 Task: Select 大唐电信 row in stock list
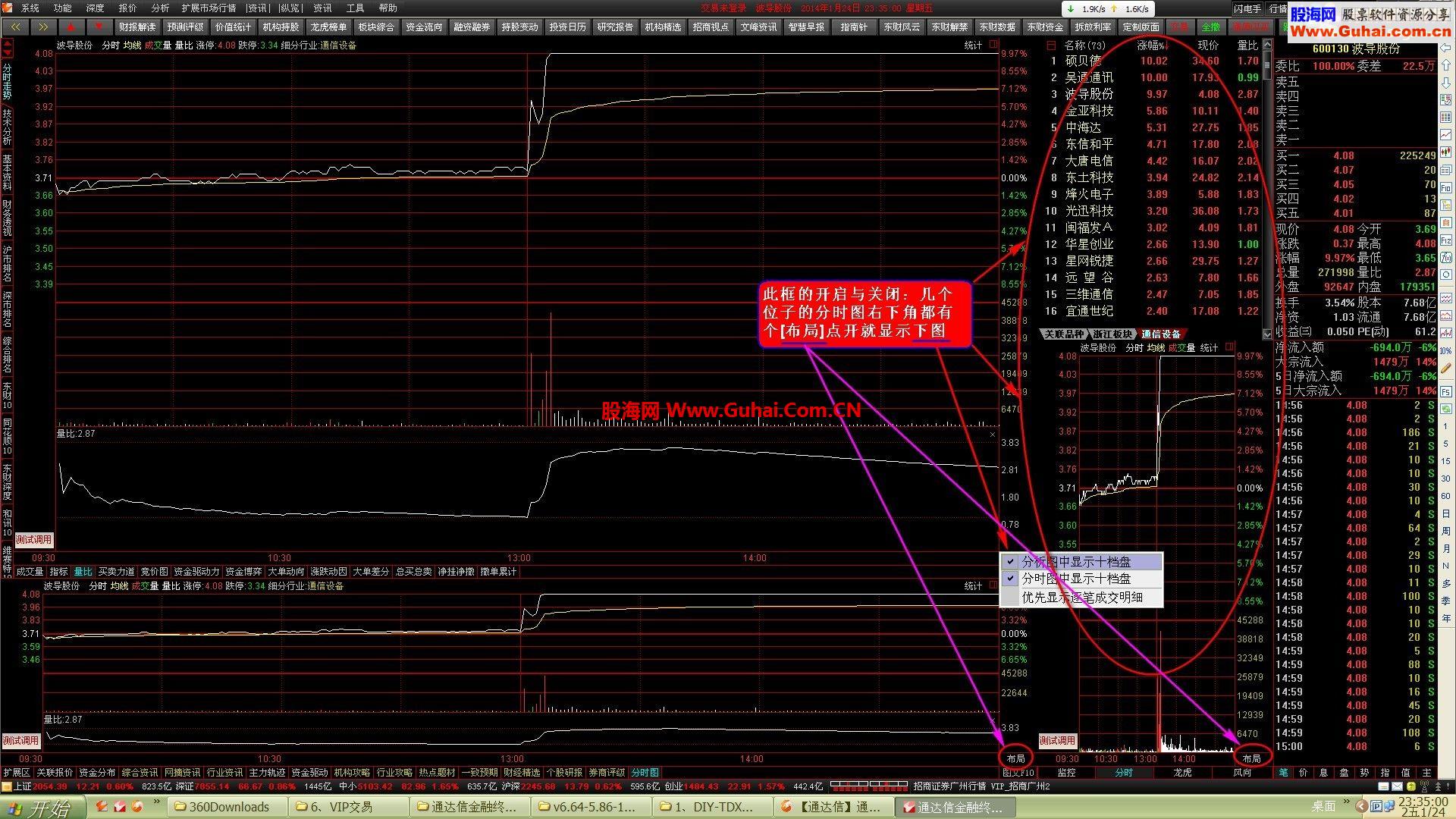pos(1153,161)
